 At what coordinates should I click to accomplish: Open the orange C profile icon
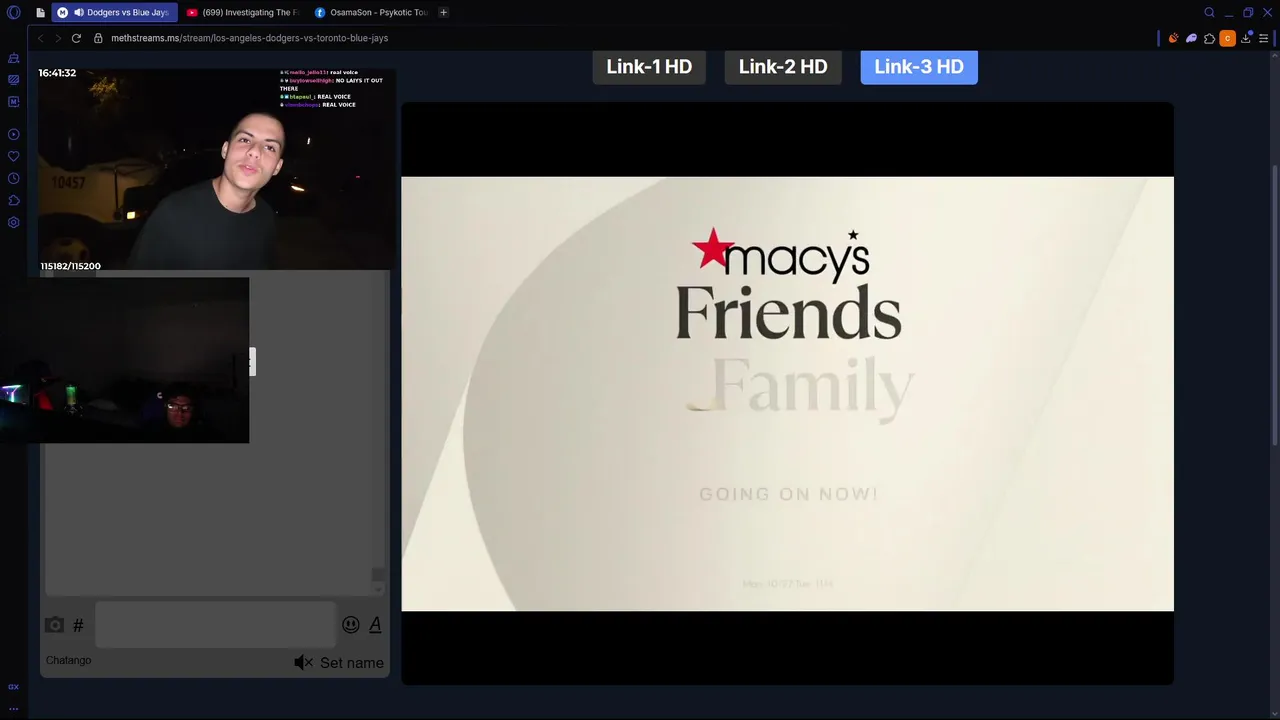[x=1227, y=38]
